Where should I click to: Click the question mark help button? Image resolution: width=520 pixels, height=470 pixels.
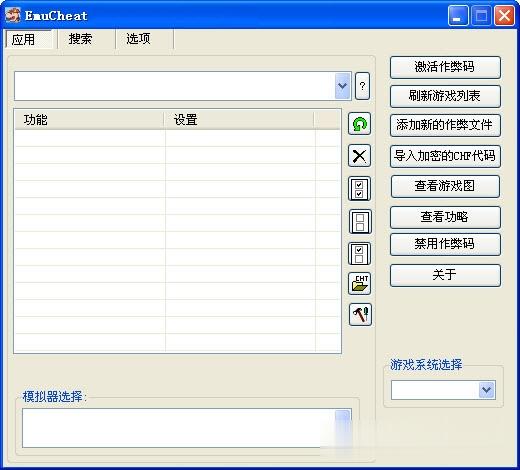[x=362, y=86]
